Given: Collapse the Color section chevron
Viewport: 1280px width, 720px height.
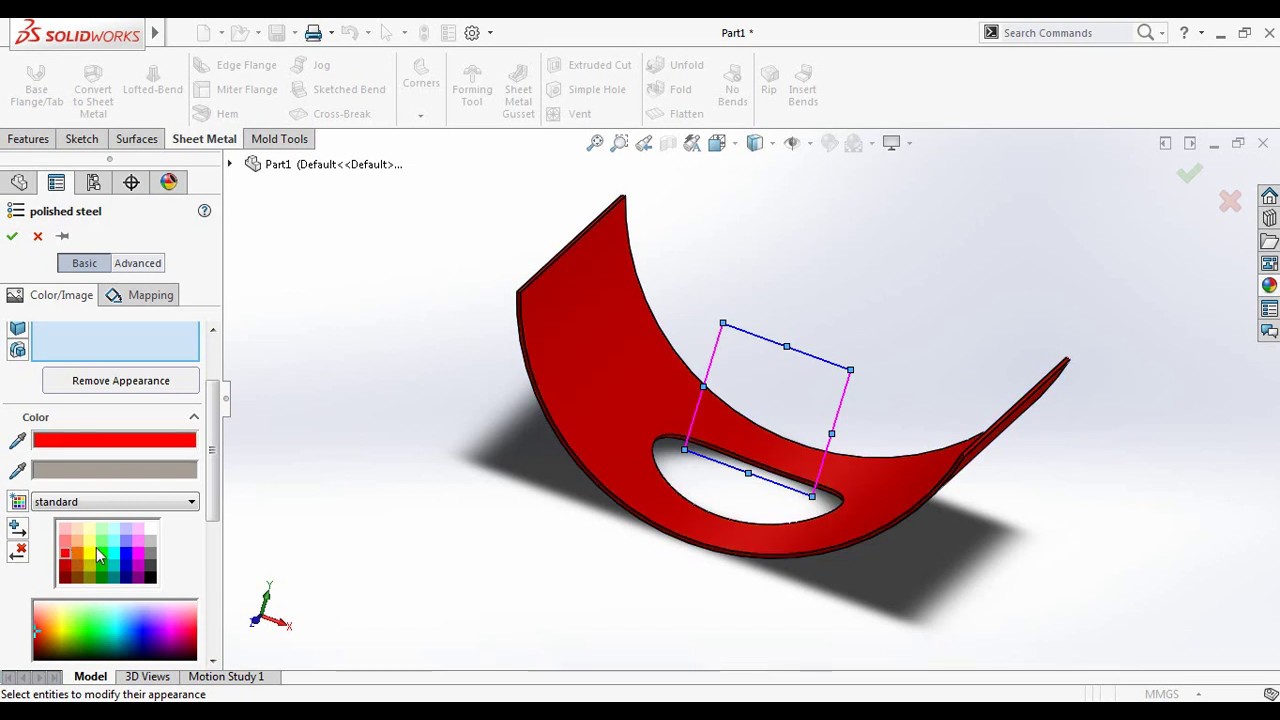Looking at the screenshot, I should (x=194, y=417).
